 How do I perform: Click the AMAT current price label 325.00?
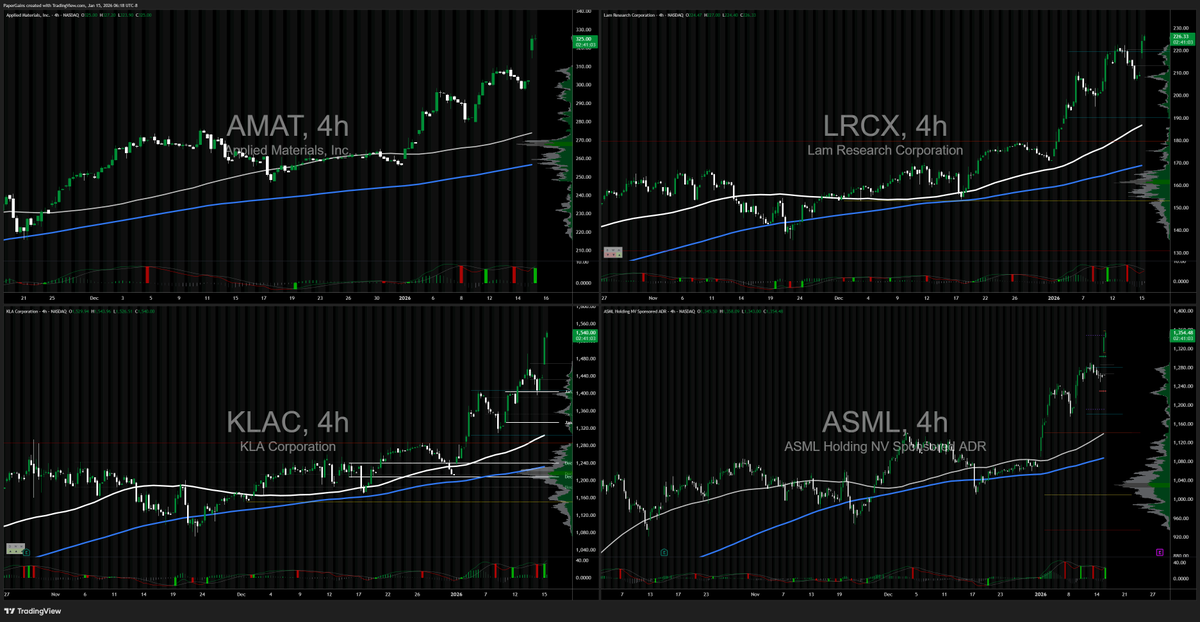[x=584, y=41]
